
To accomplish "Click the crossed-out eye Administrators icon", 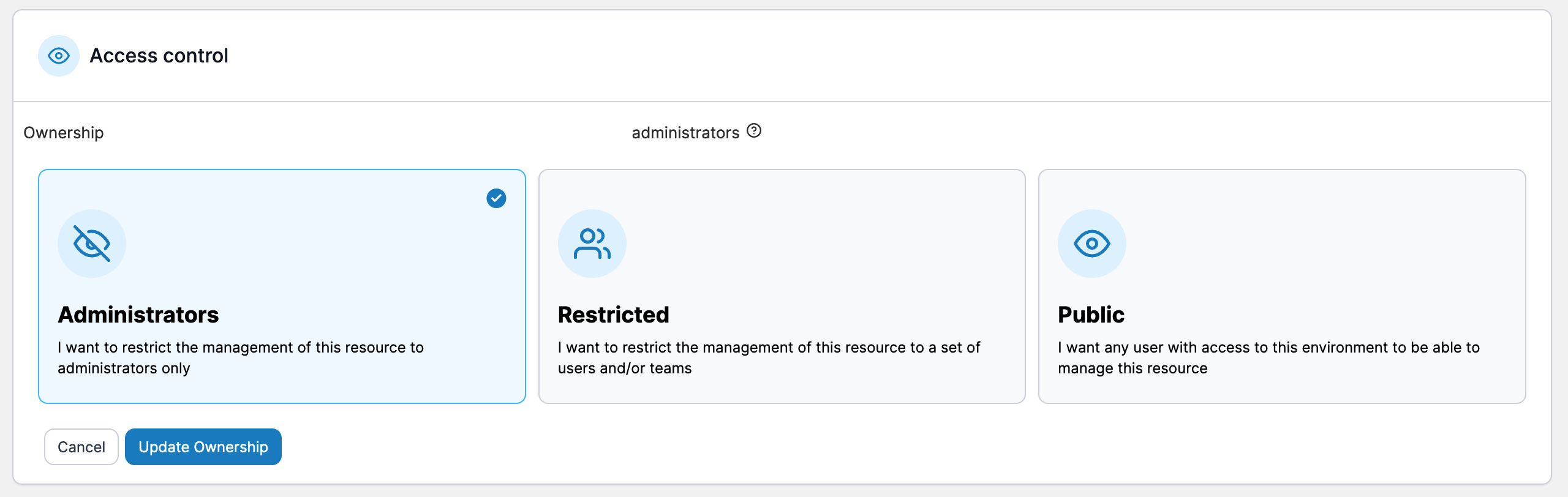I will (x=92, y=244).
